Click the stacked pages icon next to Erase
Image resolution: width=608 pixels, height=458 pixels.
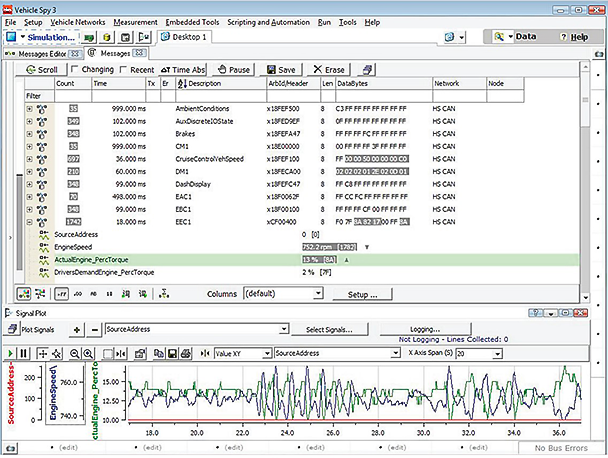coord(367,70)
